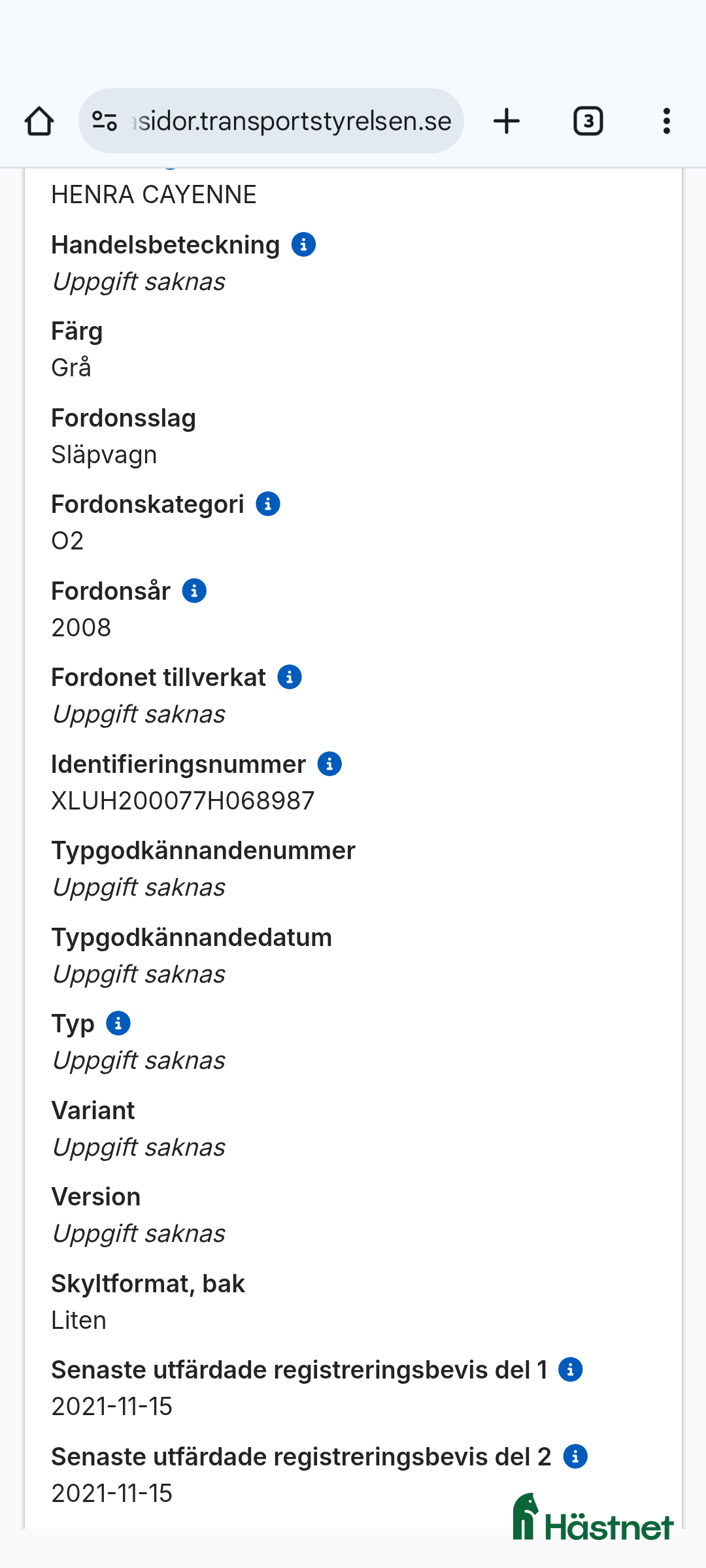Click the Färg value Grå
The image size is (706, 1568).
click(72, 367)
